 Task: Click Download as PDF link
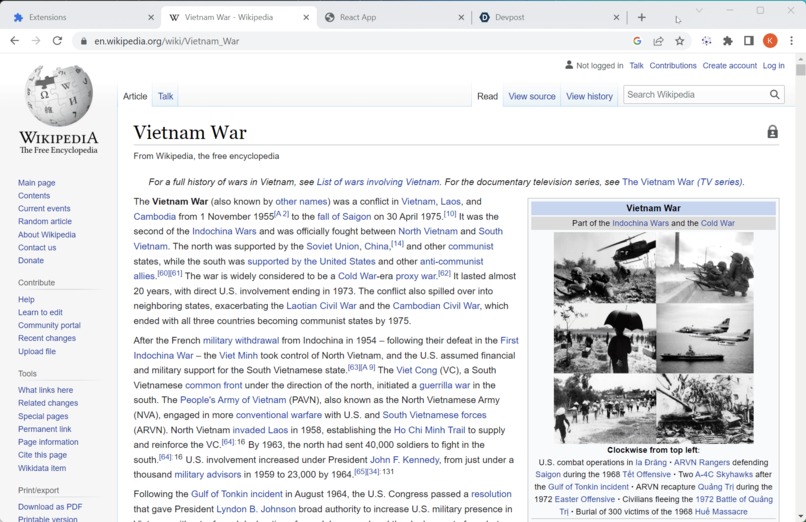[x=50, y=506]
